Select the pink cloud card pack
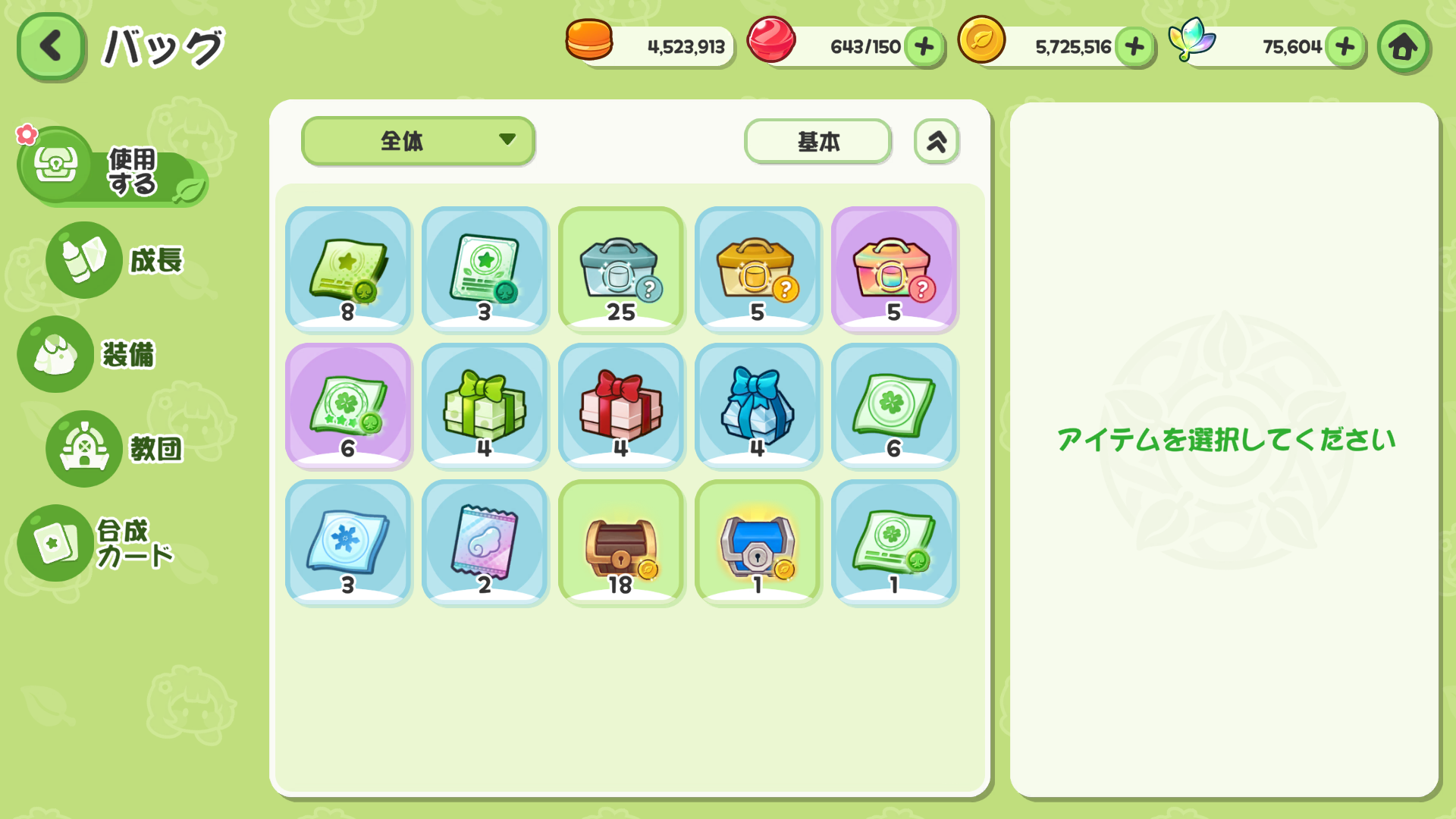Viewport: 1456px width, 819px height. 485,542
